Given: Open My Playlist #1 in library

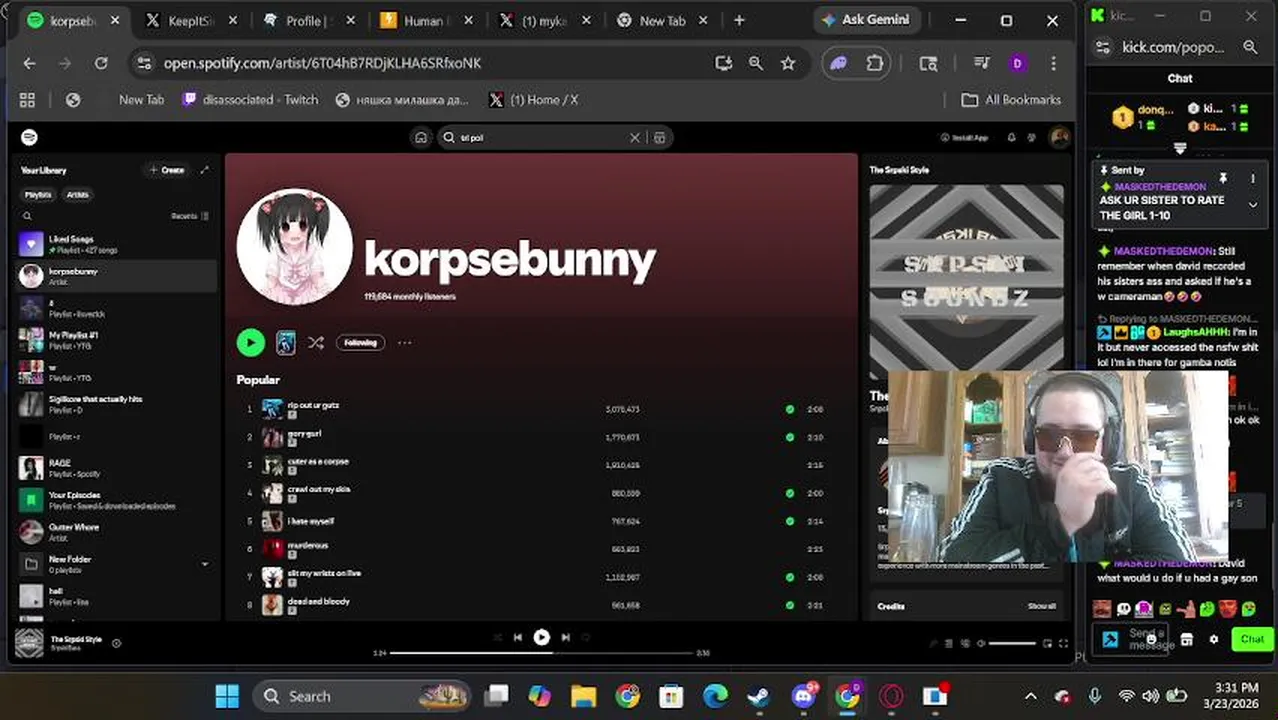Looking at the screenshot, I should pos(117,340).
